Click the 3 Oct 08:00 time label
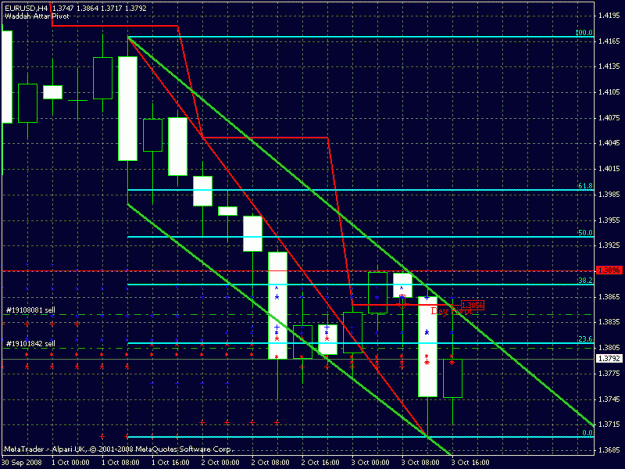 (420, 462)
